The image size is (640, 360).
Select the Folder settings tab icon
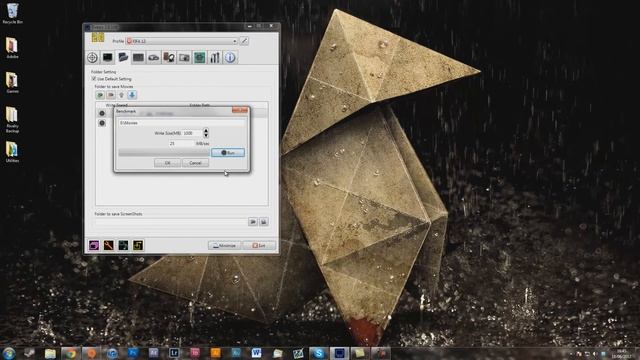pos(123,58)
